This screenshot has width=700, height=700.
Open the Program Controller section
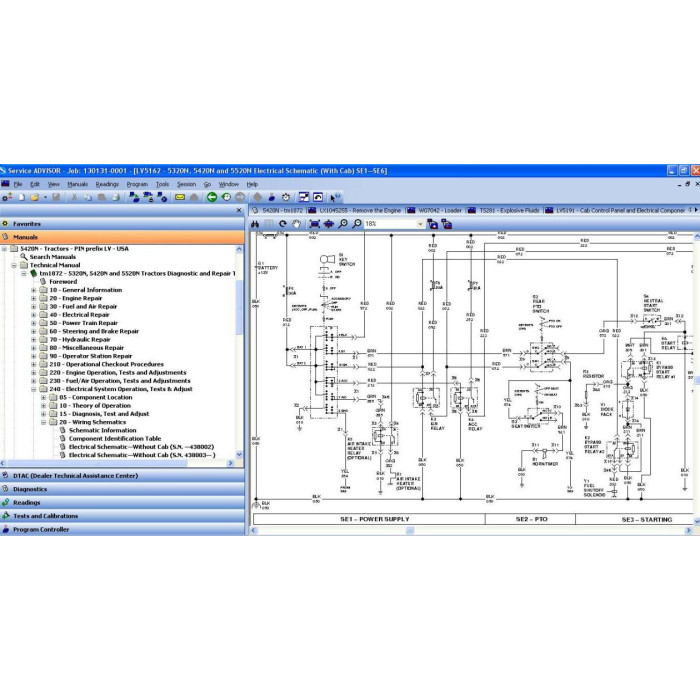(x=122, y=529)
